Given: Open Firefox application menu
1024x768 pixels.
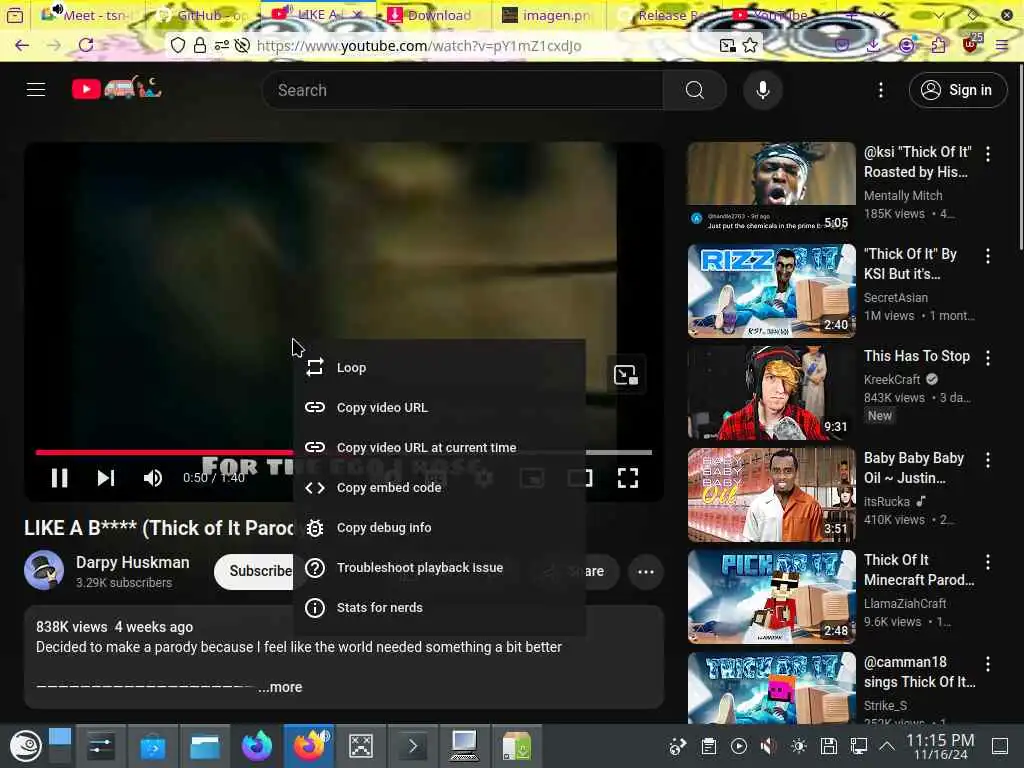Looking at the screenshot, I should [1001, 45].
